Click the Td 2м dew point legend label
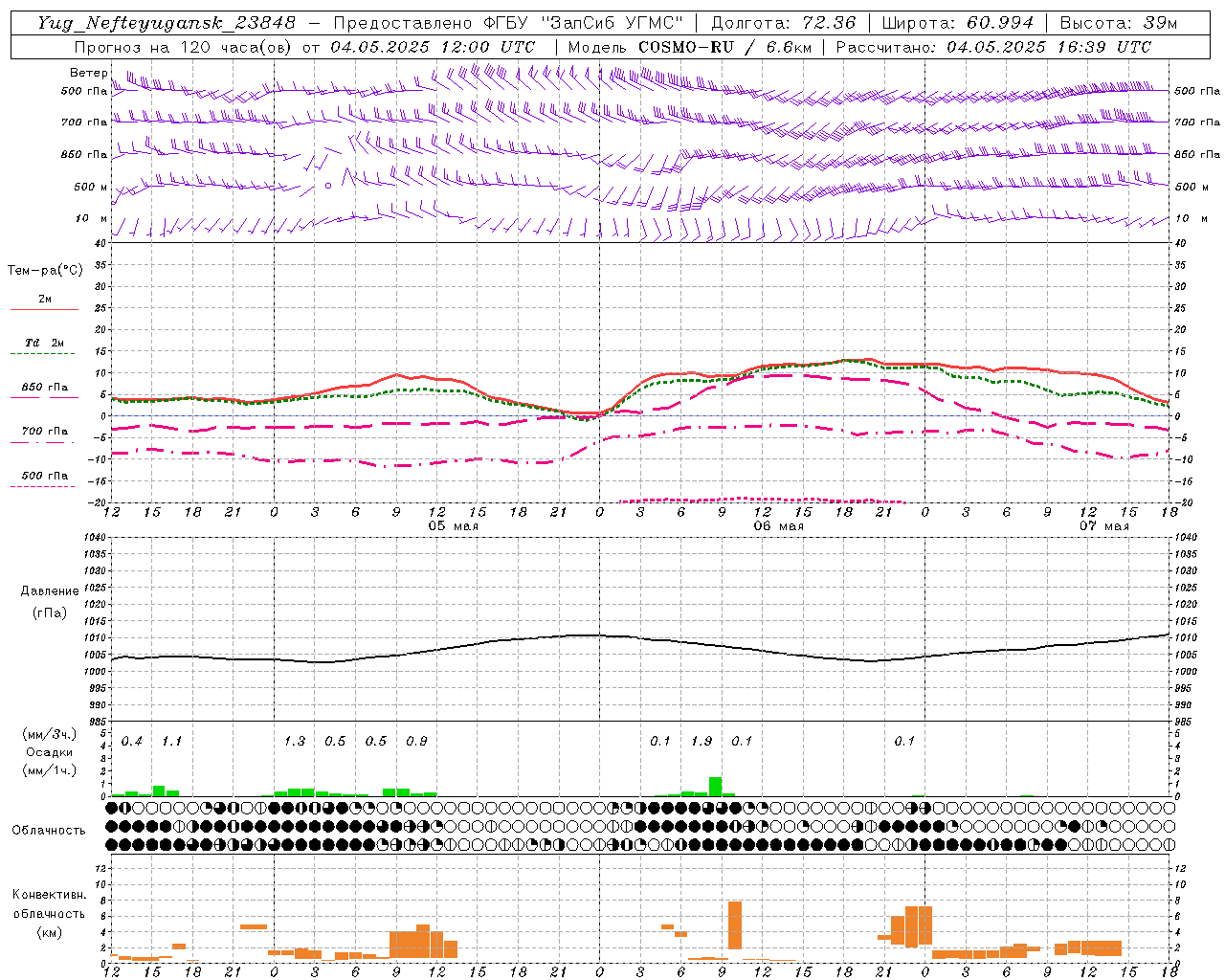 pyautogui.click(x=45, y=343)
